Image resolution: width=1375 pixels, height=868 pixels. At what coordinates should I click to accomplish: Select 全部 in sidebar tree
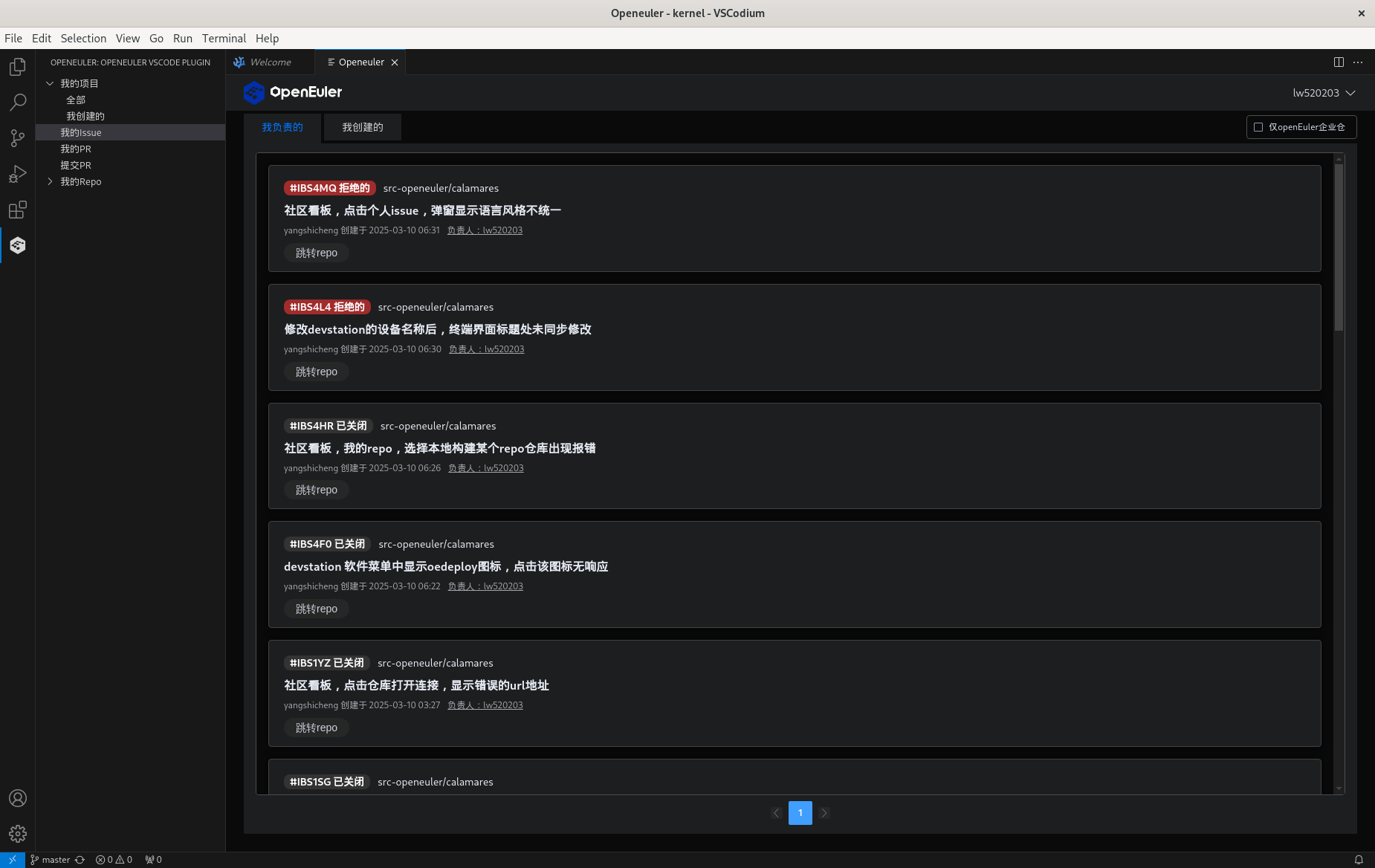click(x=76, y=100)
